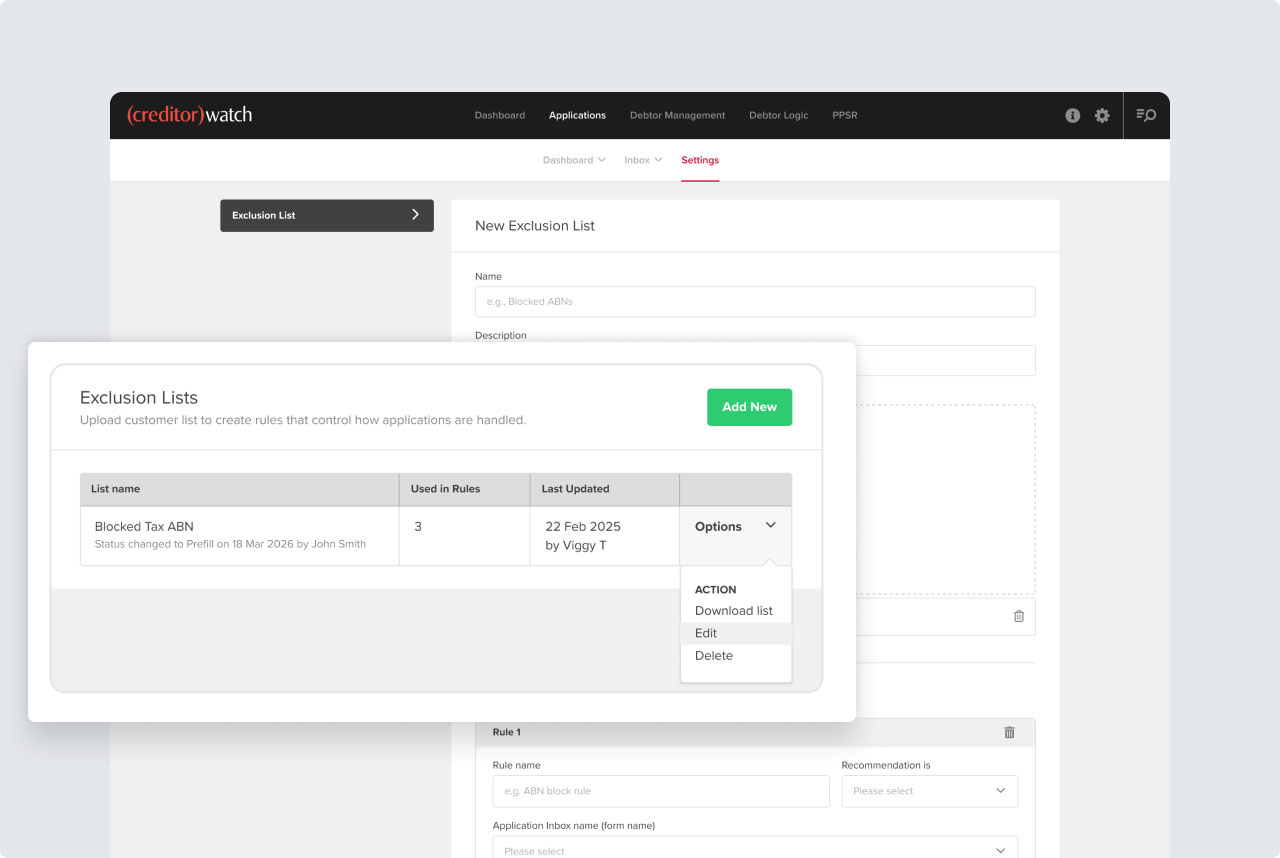Open settings gear icon in header

coord(1102,116)
